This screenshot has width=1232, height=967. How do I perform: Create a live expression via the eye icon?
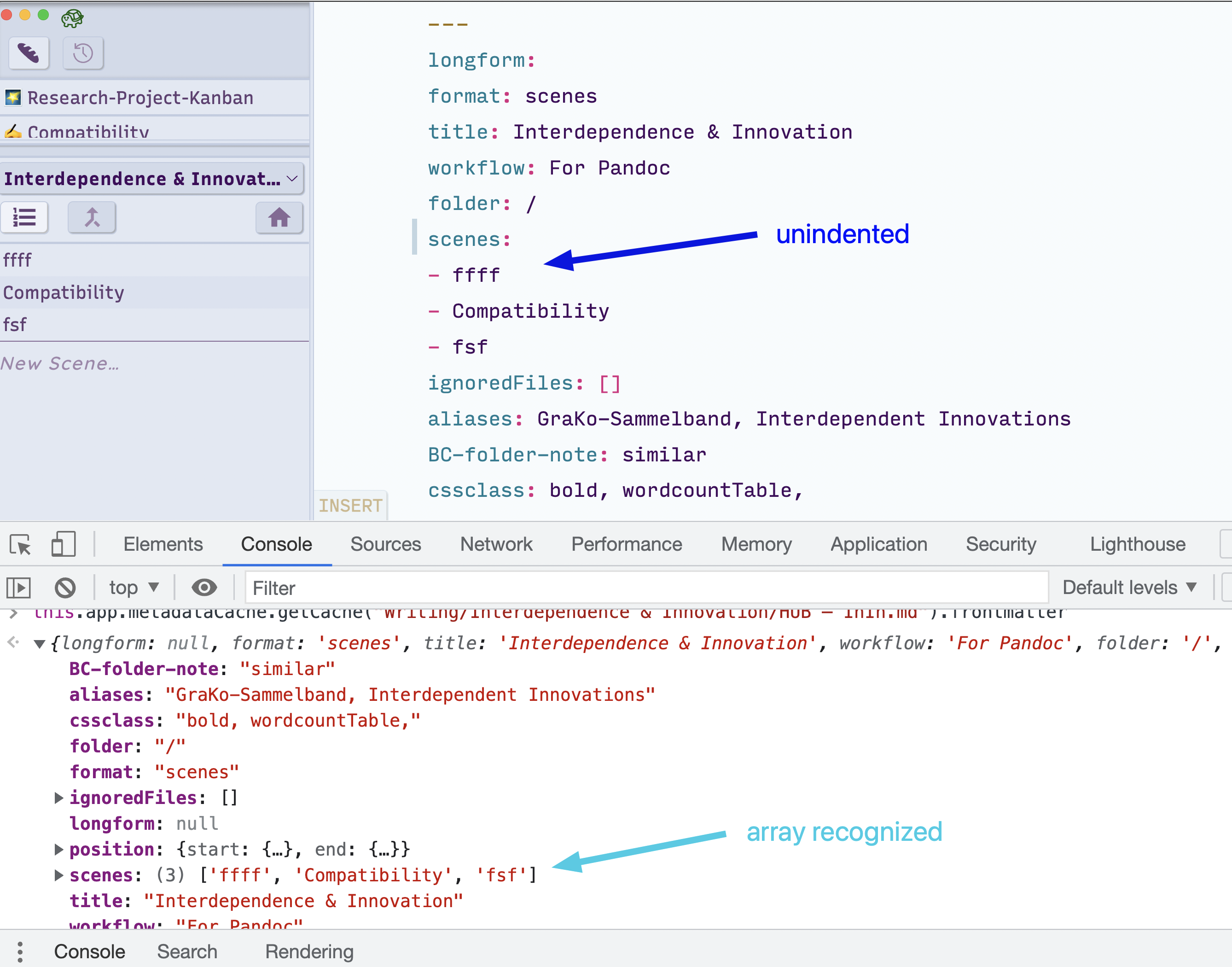point(205,588)
